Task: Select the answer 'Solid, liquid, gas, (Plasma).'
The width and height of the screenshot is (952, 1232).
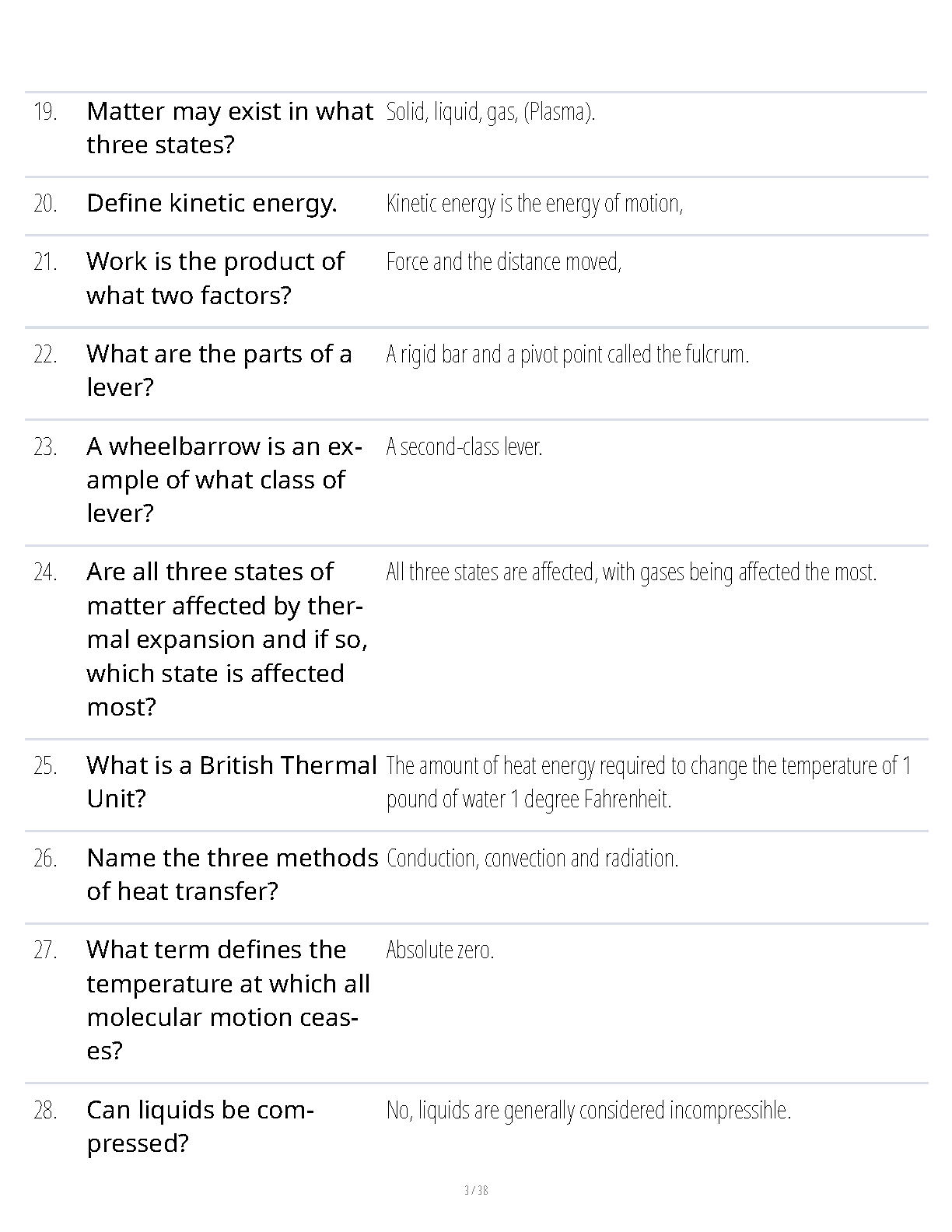Action: point(491,112)
